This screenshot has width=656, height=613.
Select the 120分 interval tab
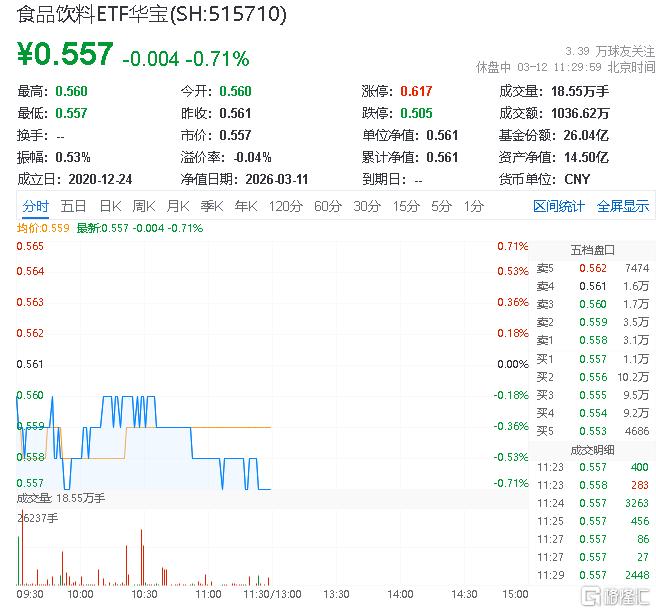tap(286, 206)
